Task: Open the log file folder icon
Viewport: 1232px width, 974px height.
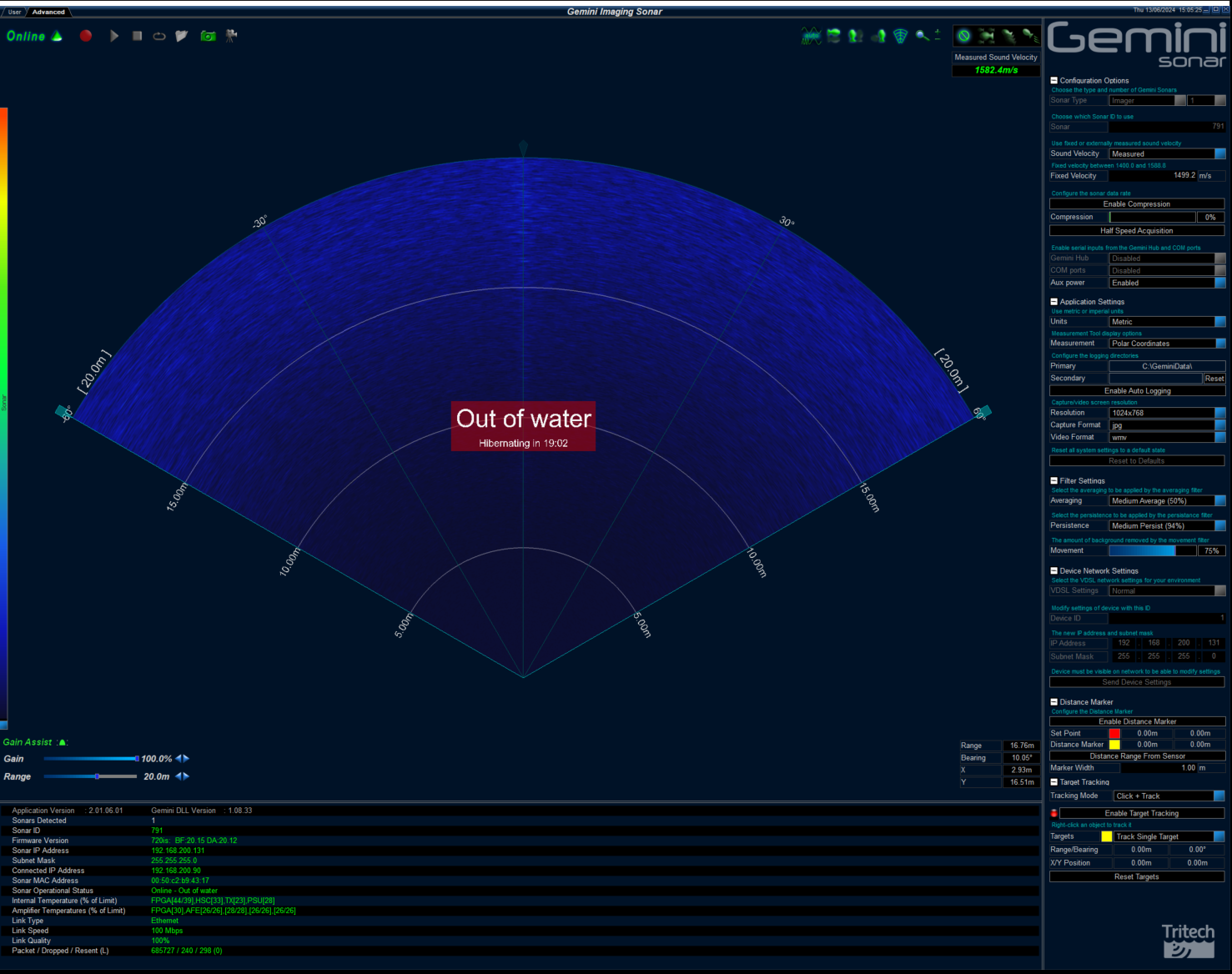Action: point(181,36)
